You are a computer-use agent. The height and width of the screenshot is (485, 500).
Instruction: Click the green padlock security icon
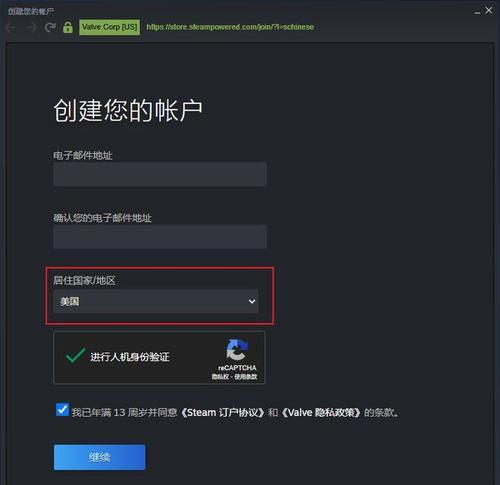(x=68, y=27)
